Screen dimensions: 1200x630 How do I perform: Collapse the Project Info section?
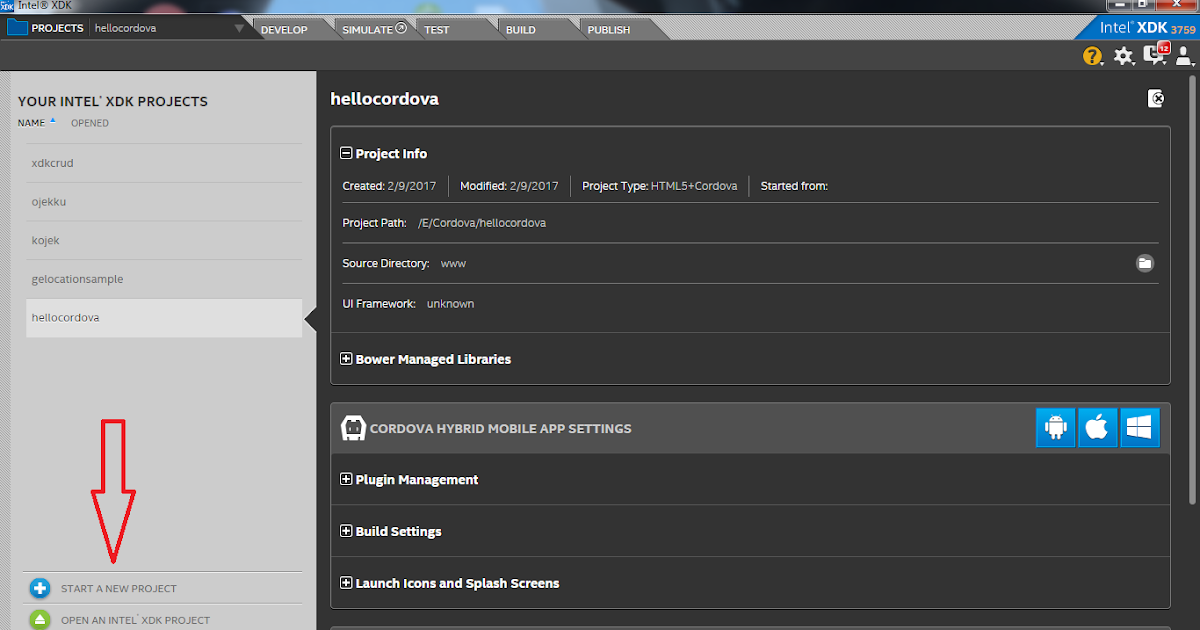click(x=346, y=153)
